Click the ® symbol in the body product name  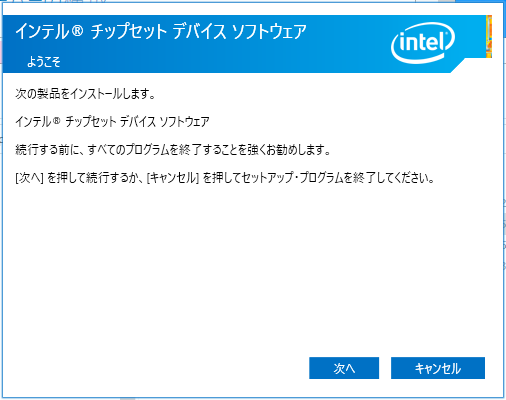56,120
